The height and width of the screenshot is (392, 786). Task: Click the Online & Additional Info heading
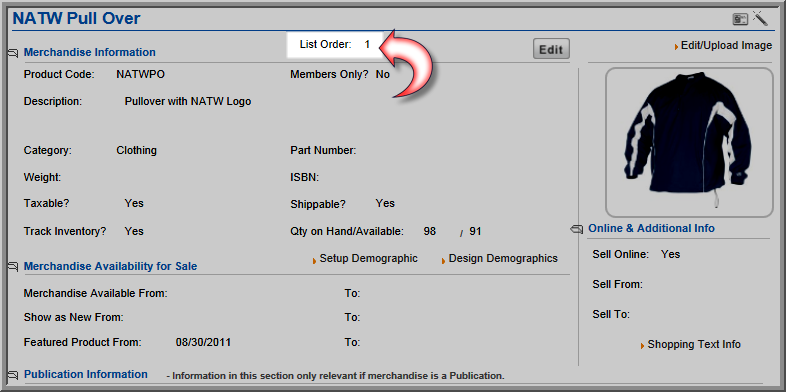coord(651,229)
